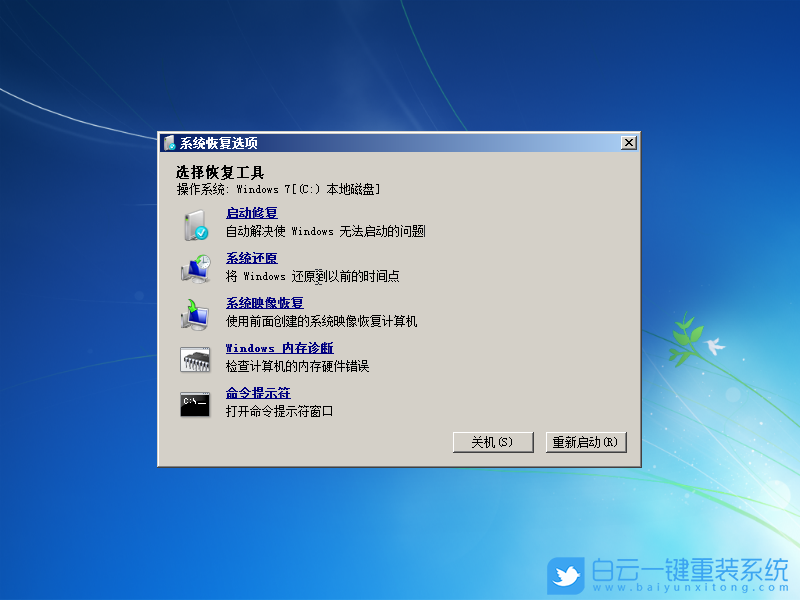Open the 启动修复 link
The width and height of the screenshot is (800, 600).
click(x=250, y=212)
